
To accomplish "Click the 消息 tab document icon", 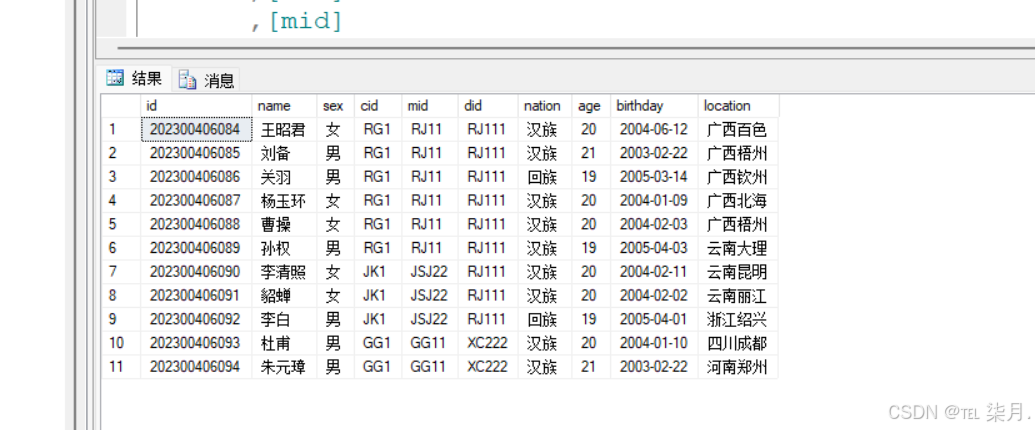I will coord(187,81).
